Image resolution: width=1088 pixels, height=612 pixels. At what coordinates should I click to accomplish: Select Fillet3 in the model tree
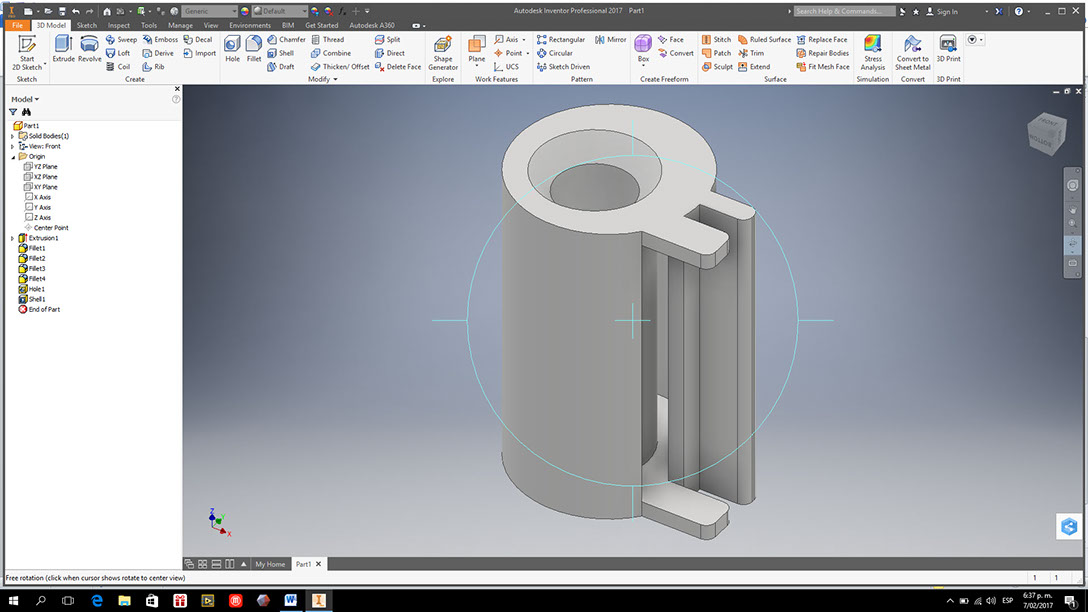32,269
